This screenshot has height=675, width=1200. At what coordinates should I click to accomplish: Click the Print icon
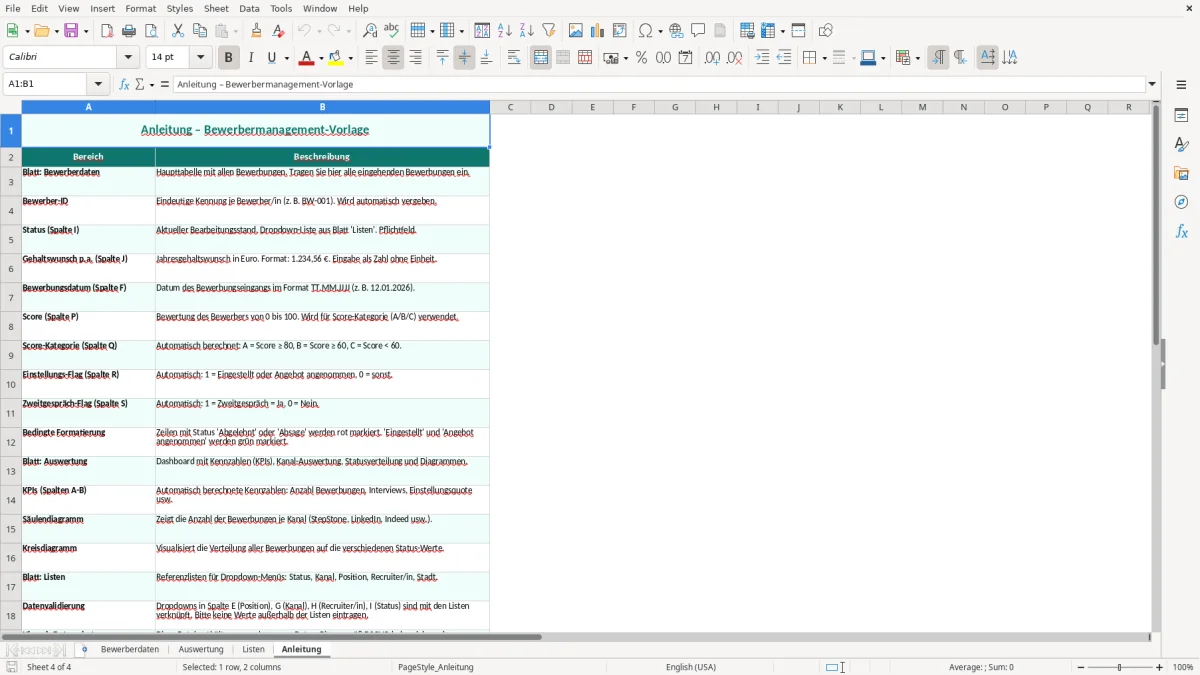(129, 31)
